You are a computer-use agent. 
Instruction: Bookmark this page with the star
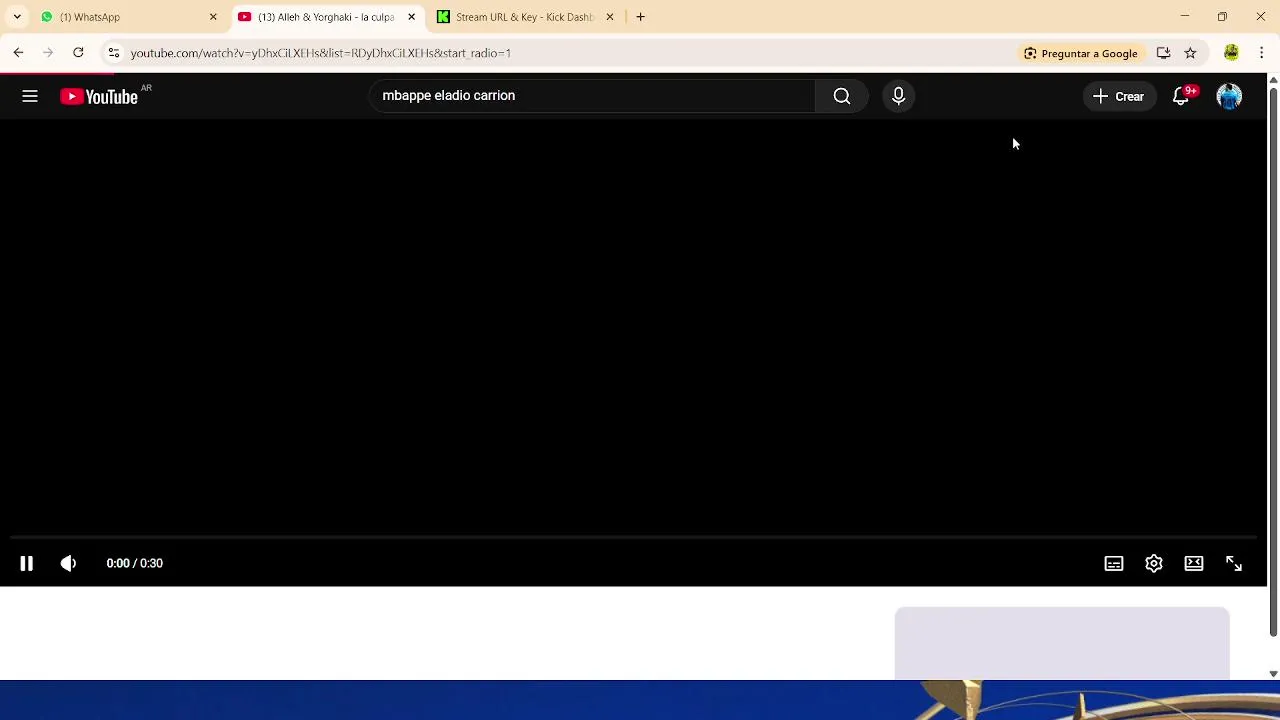[x=1190, y=53]
